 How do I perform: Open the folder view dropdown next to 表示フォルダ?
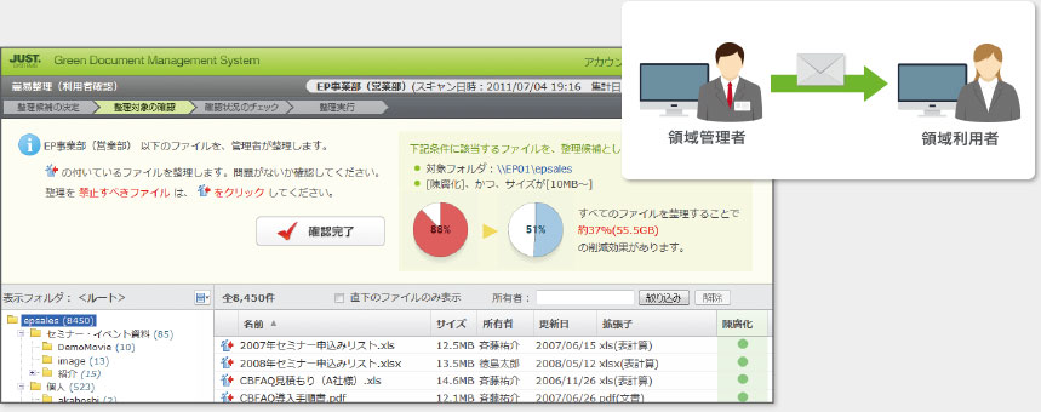tap(202, 298)
